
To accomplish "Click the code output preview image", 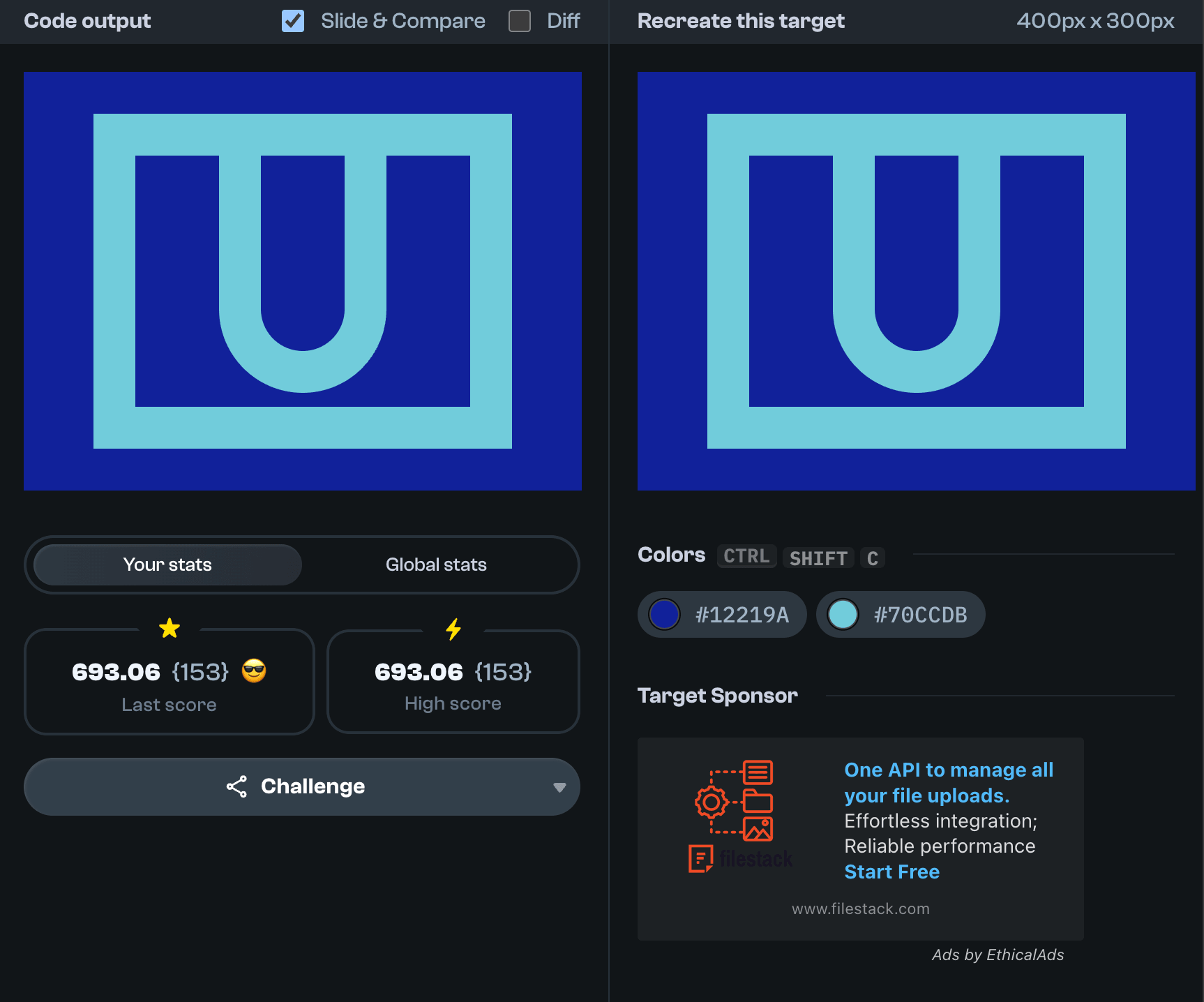I will (303, 281).
